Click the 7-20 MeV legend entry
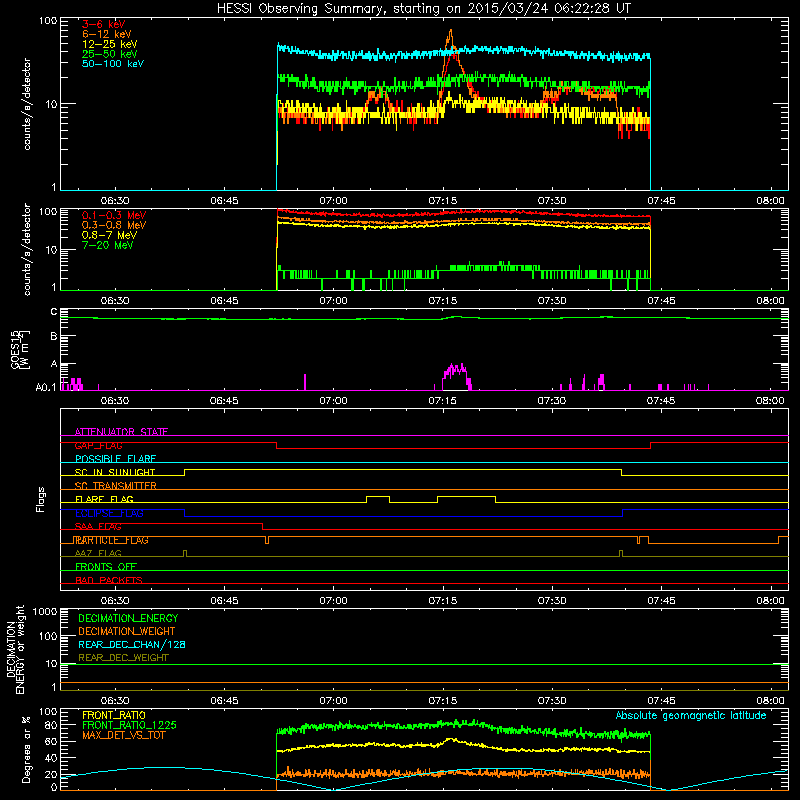 pos(107,245)
